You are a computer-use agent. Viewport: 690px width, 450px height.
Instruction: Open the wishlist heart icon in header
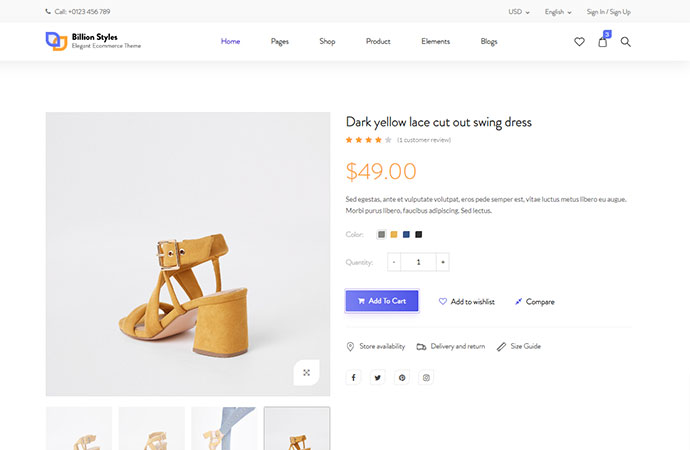pyautogui.click(x=579, y=42)
